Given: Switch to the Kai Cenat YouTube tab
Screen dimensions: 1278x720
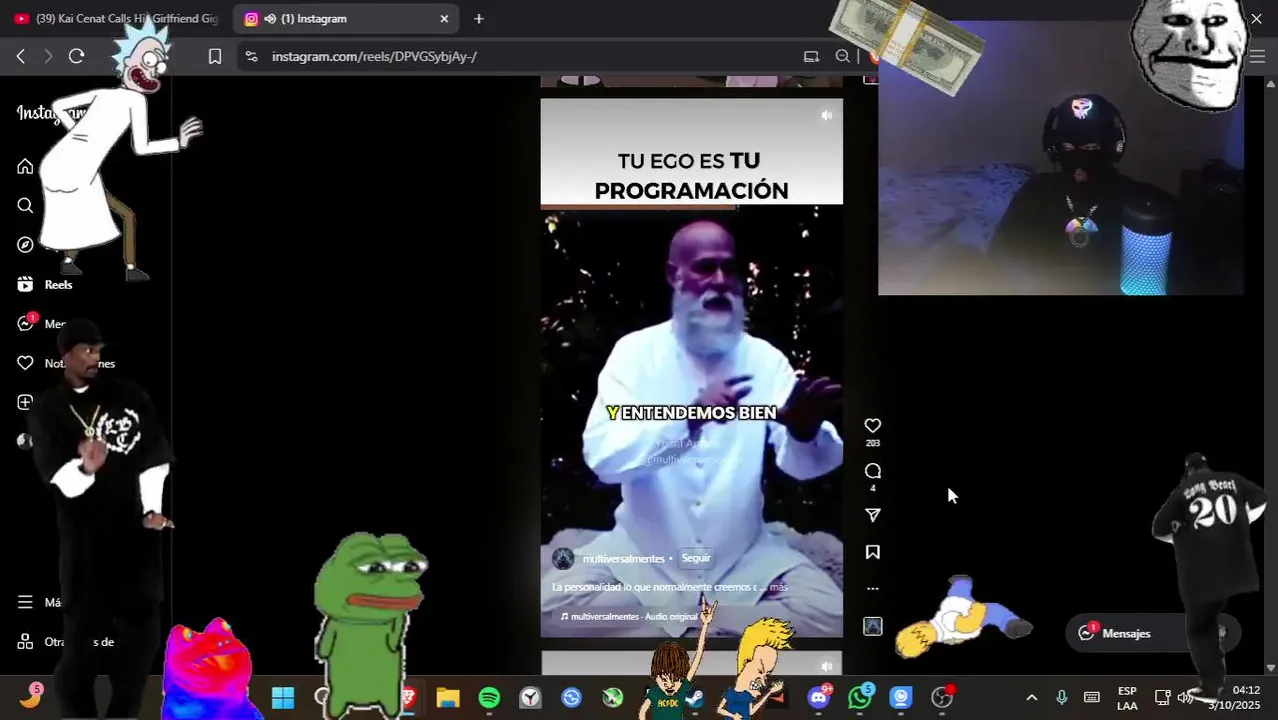Looking at the screenshot, I should (115, 19).
